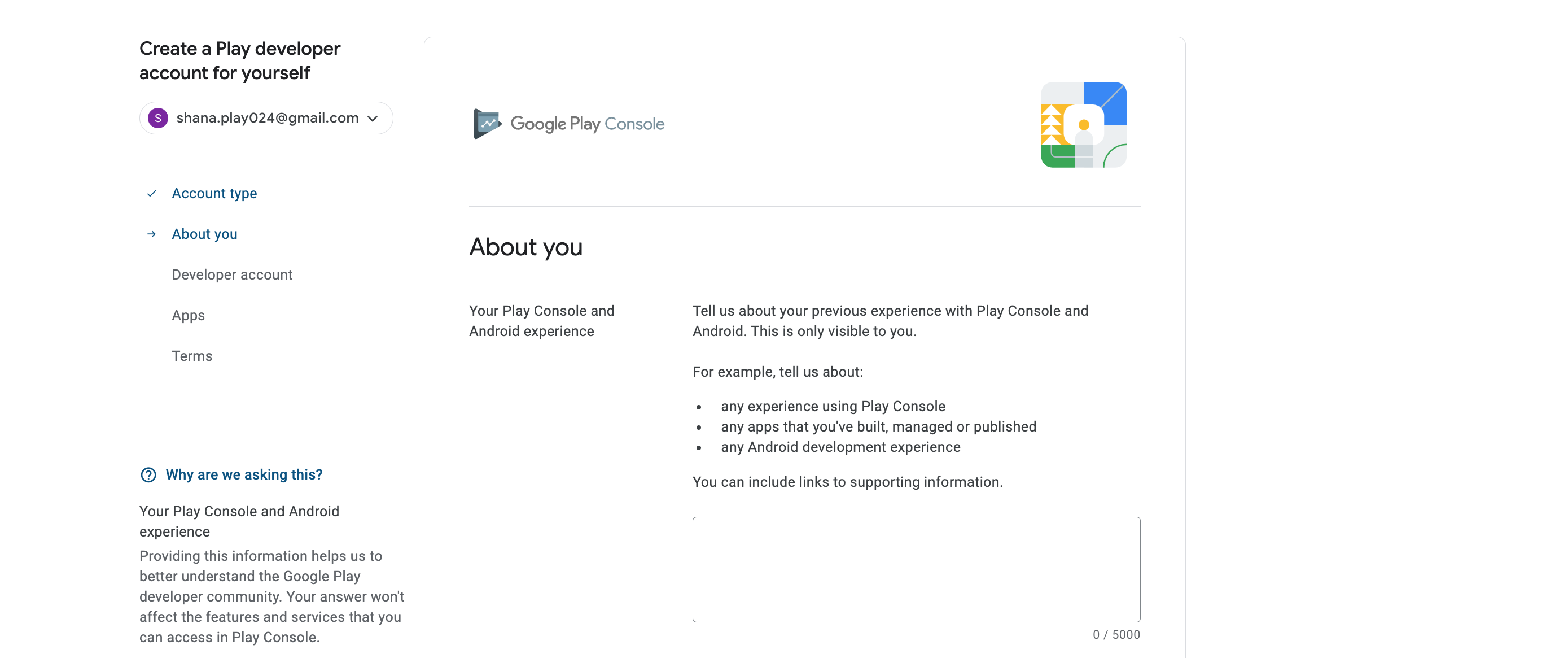Click the "Create a Play developer account" title
This screenshot has height=658, width=1568.
click(x=240, y=61)
